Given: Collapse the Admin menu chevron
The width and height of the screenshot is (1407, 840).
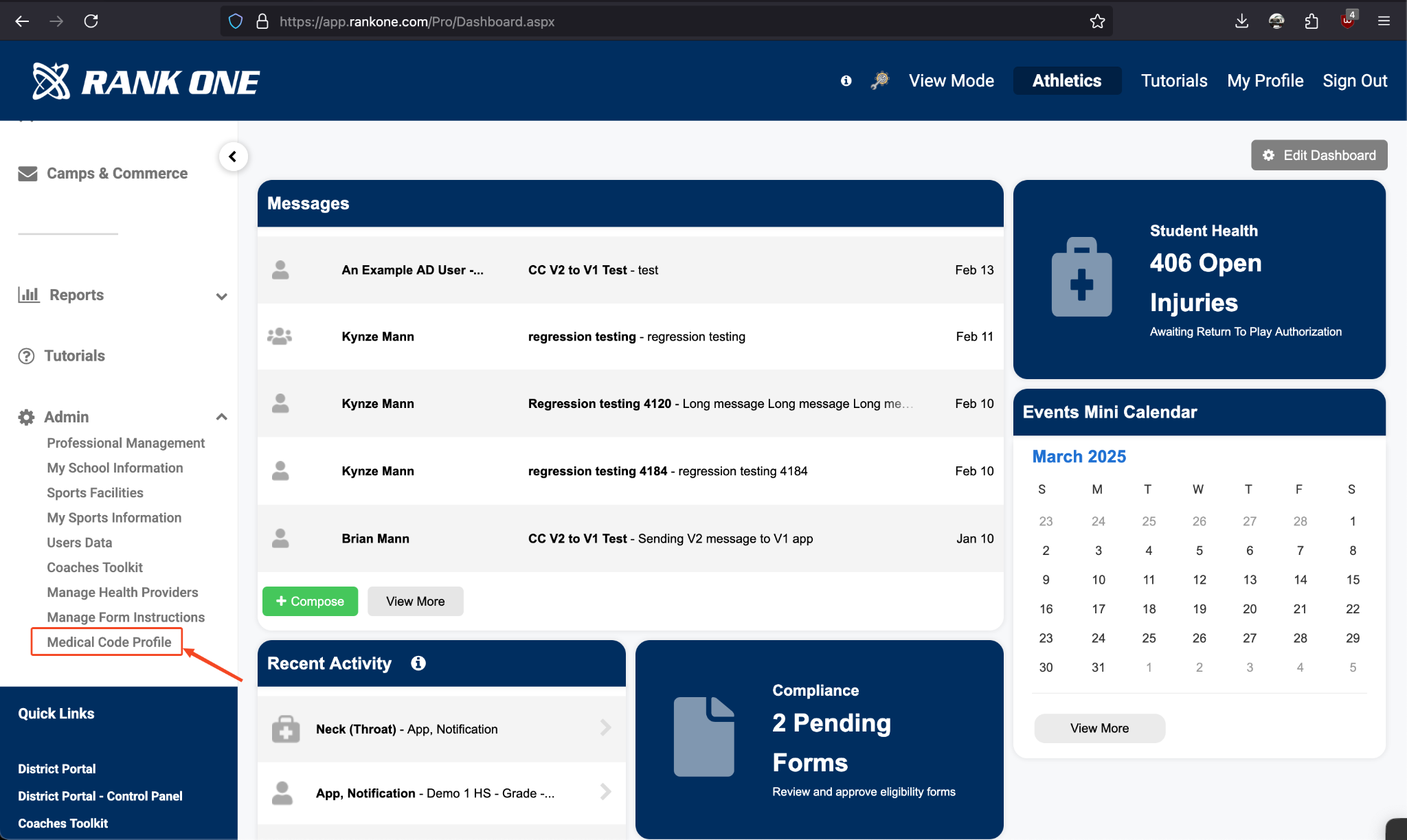Looking at the screenshot, I should (x=221, y=417).
